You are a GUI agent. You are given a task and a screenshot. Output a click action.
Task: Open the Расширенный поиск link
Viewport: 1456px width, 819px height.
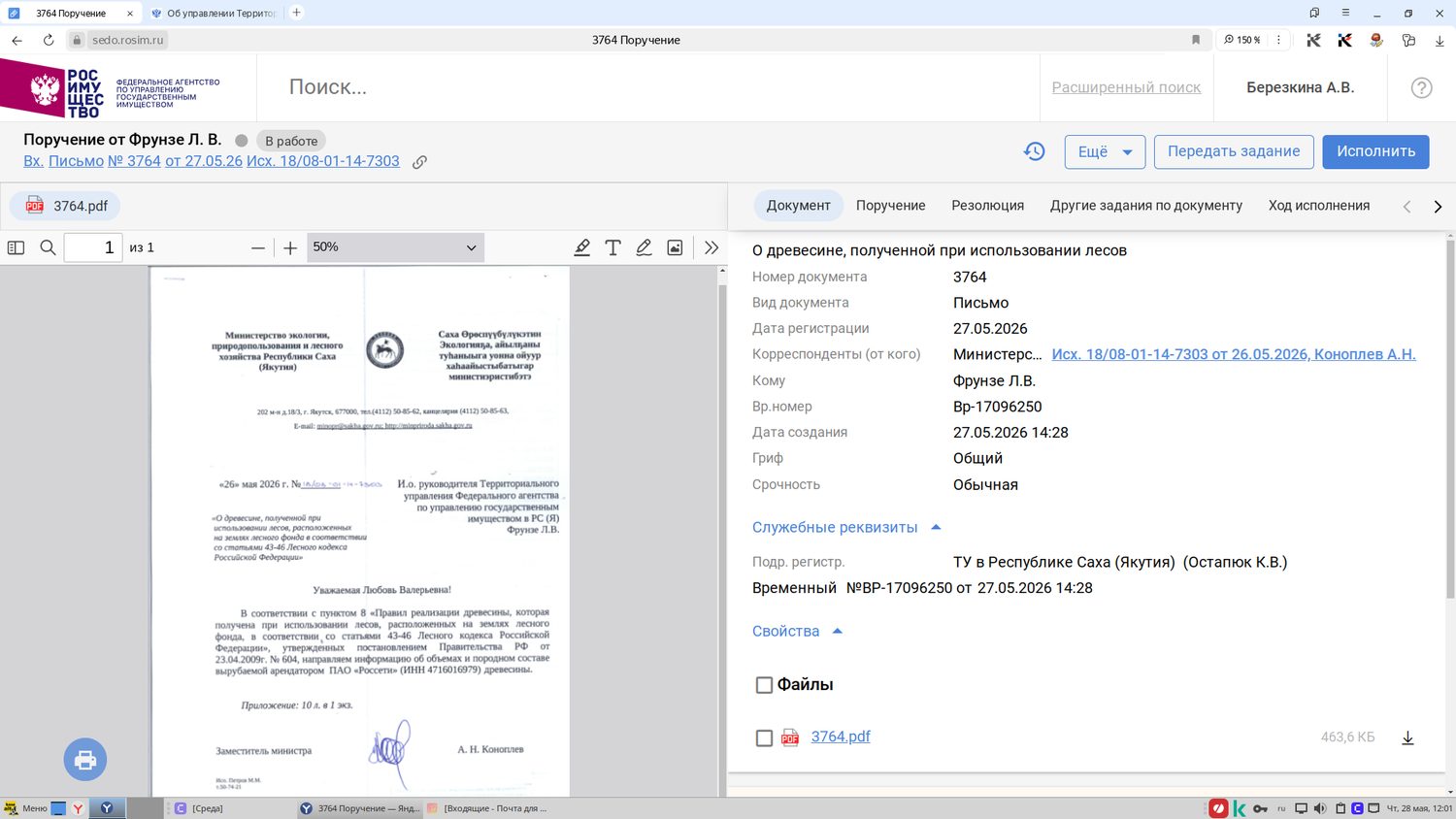point(1126,87)
